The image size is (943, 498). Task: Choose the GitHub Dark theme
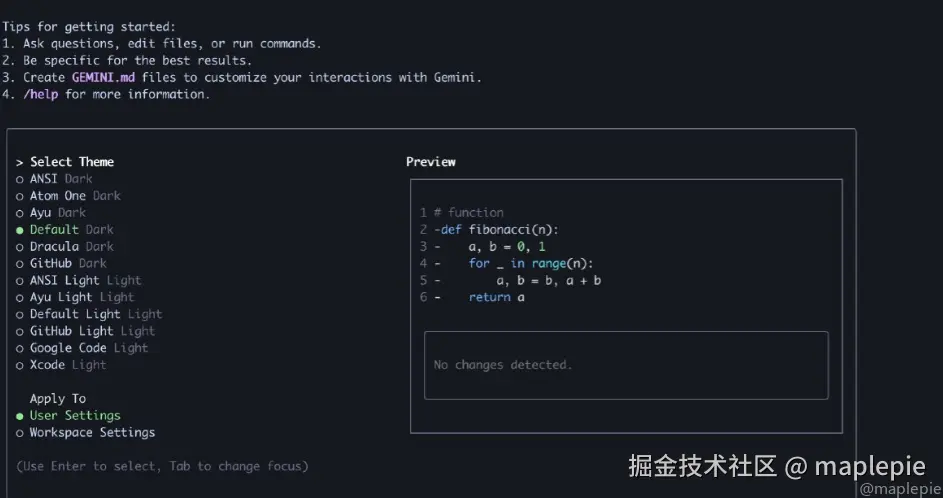(x=20, y=264)
